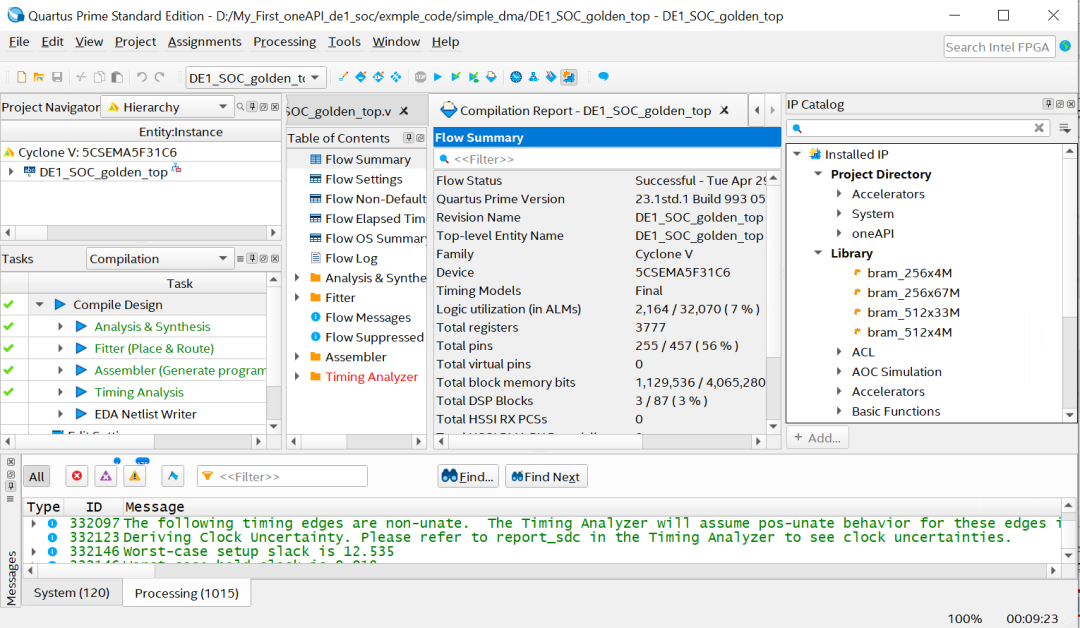This screenshot has width=1080, height=628.
Task: Click the Find... button
Action: pyautogui.click(x=468, y=477)
